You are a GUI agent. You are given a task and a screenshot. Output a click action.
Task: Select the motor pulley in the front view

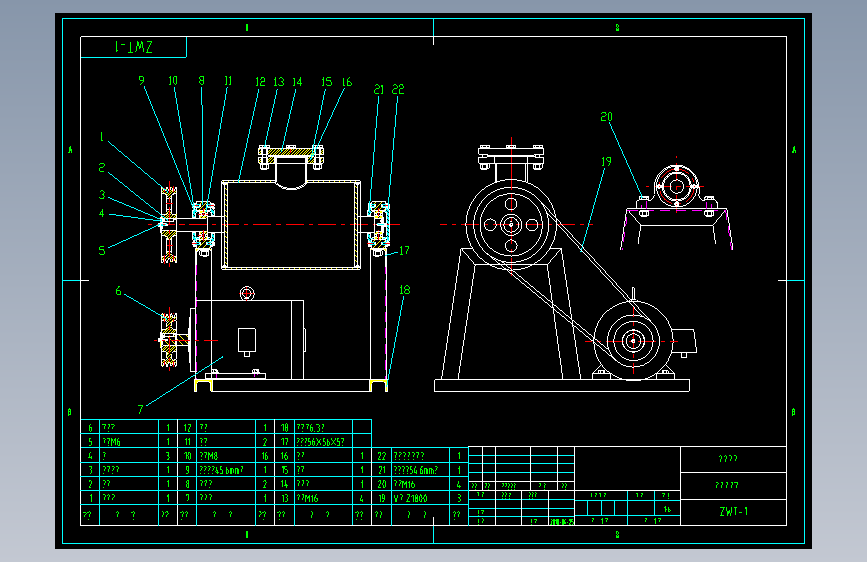coord(169,340)
